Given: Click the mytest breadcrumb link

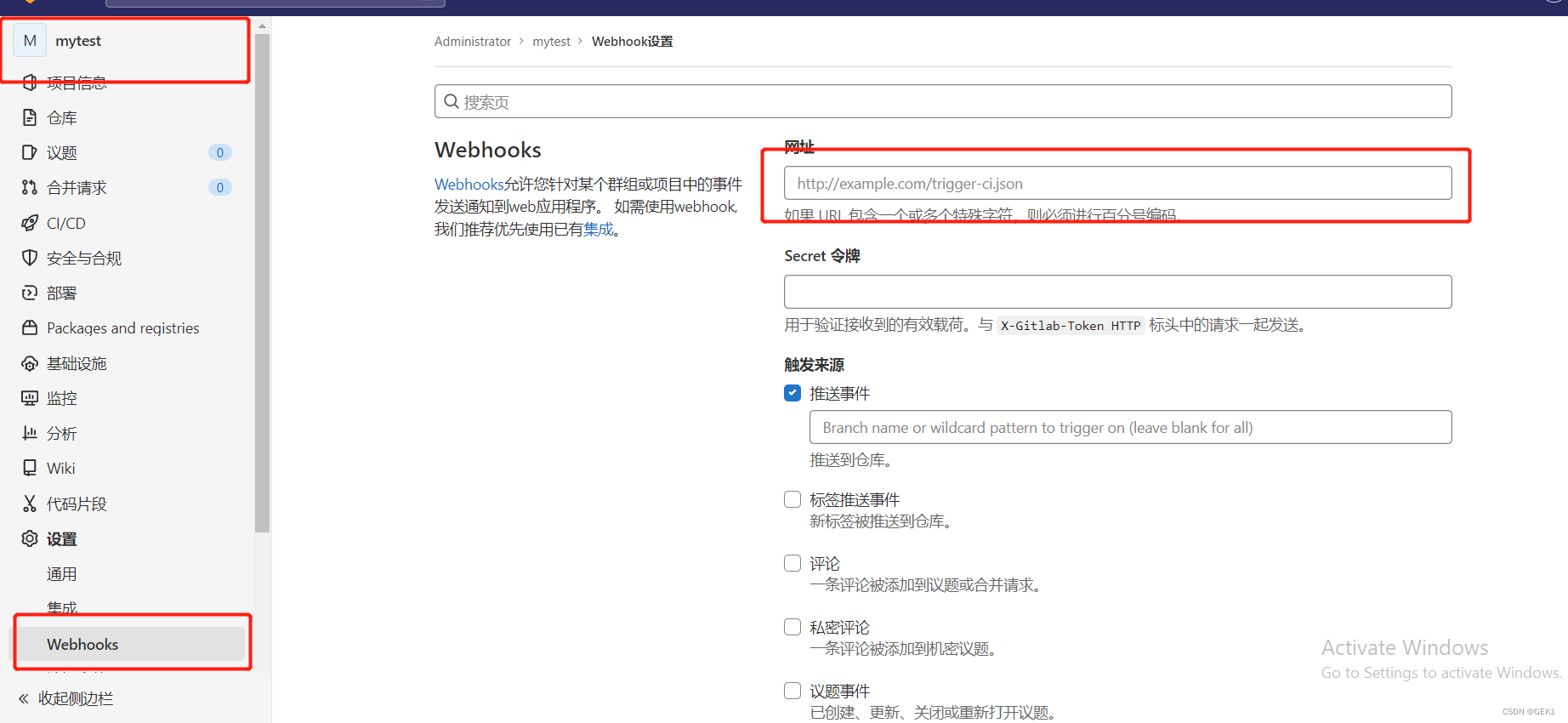Looking at the screenshot, I should [x=551, y=41].
